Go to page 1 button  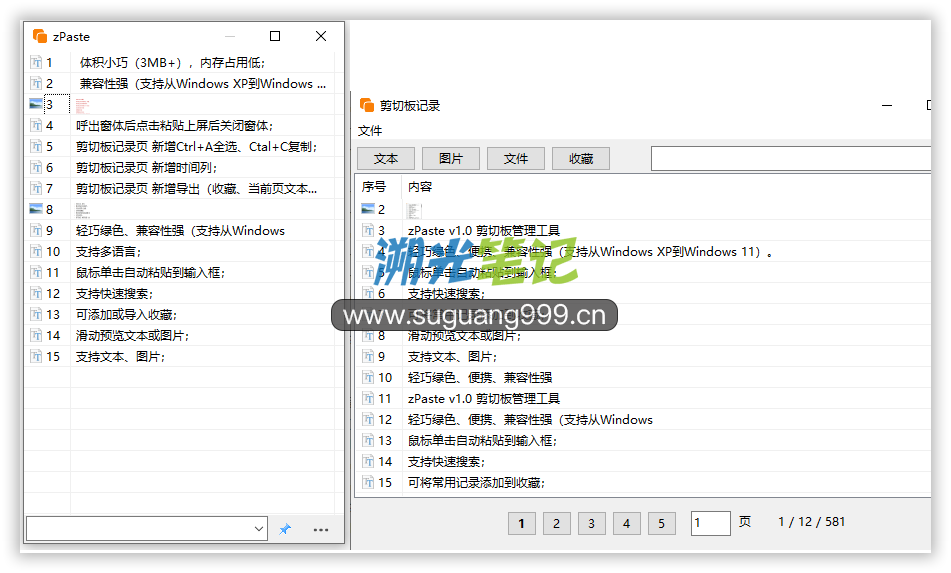[x=522, y=523]
